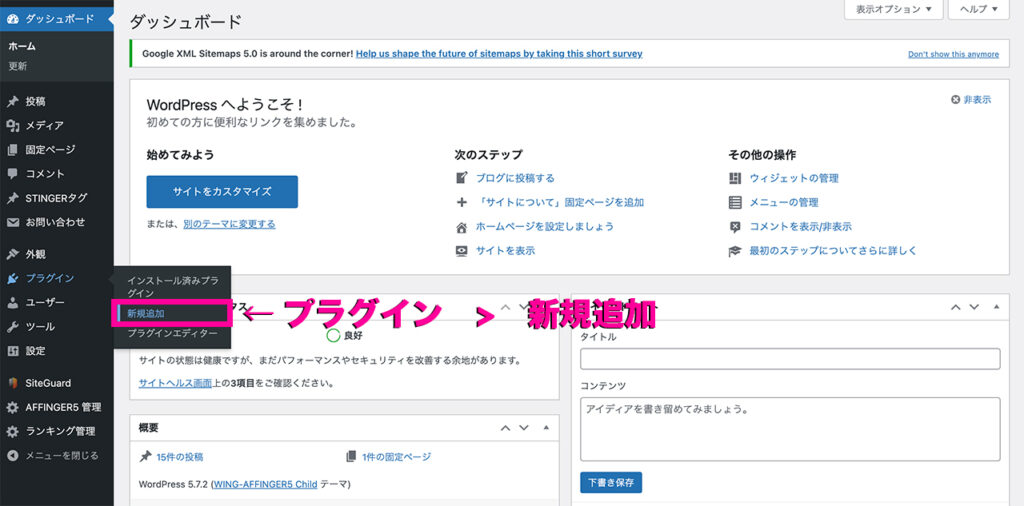1024x506 pixels.
Task: Click the house icon beside ホームページを設定しましょう
Action: tap(462, 227)
